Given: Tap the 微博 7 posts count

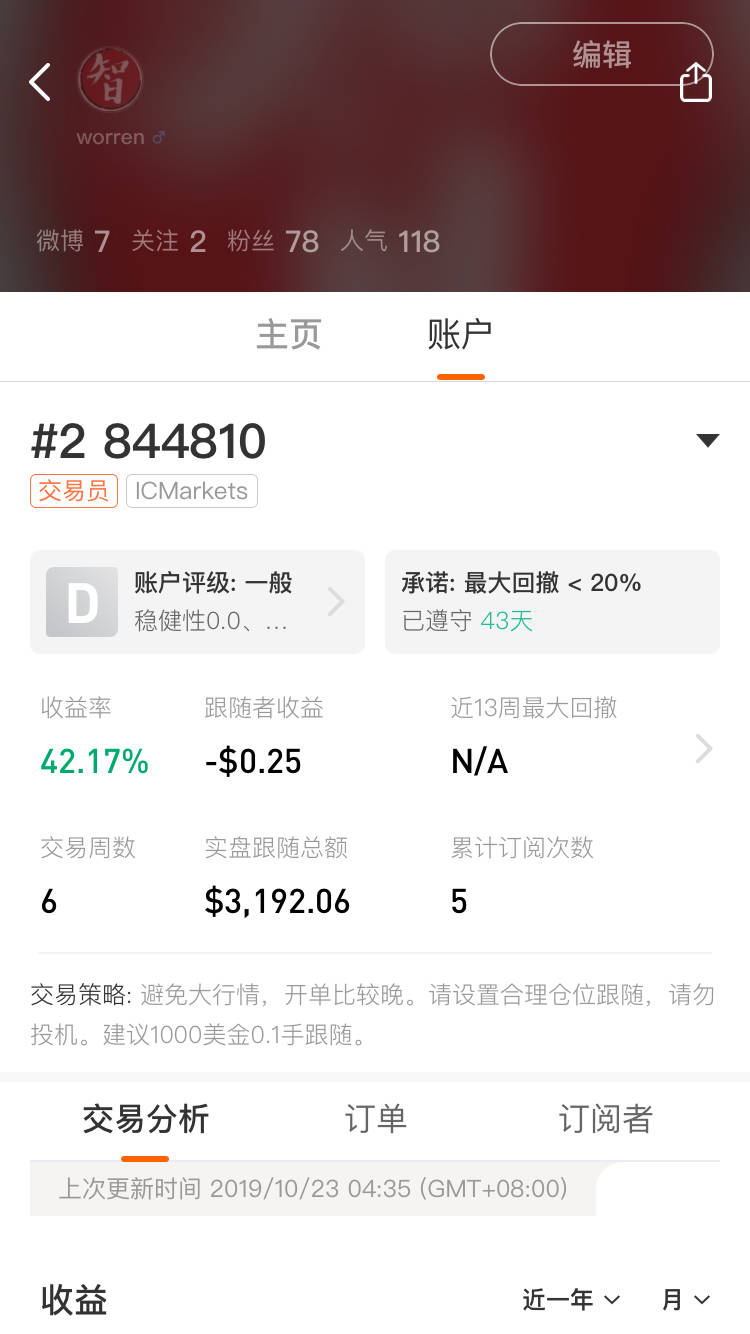Looking at the screenshot, I should pos(73,241).
